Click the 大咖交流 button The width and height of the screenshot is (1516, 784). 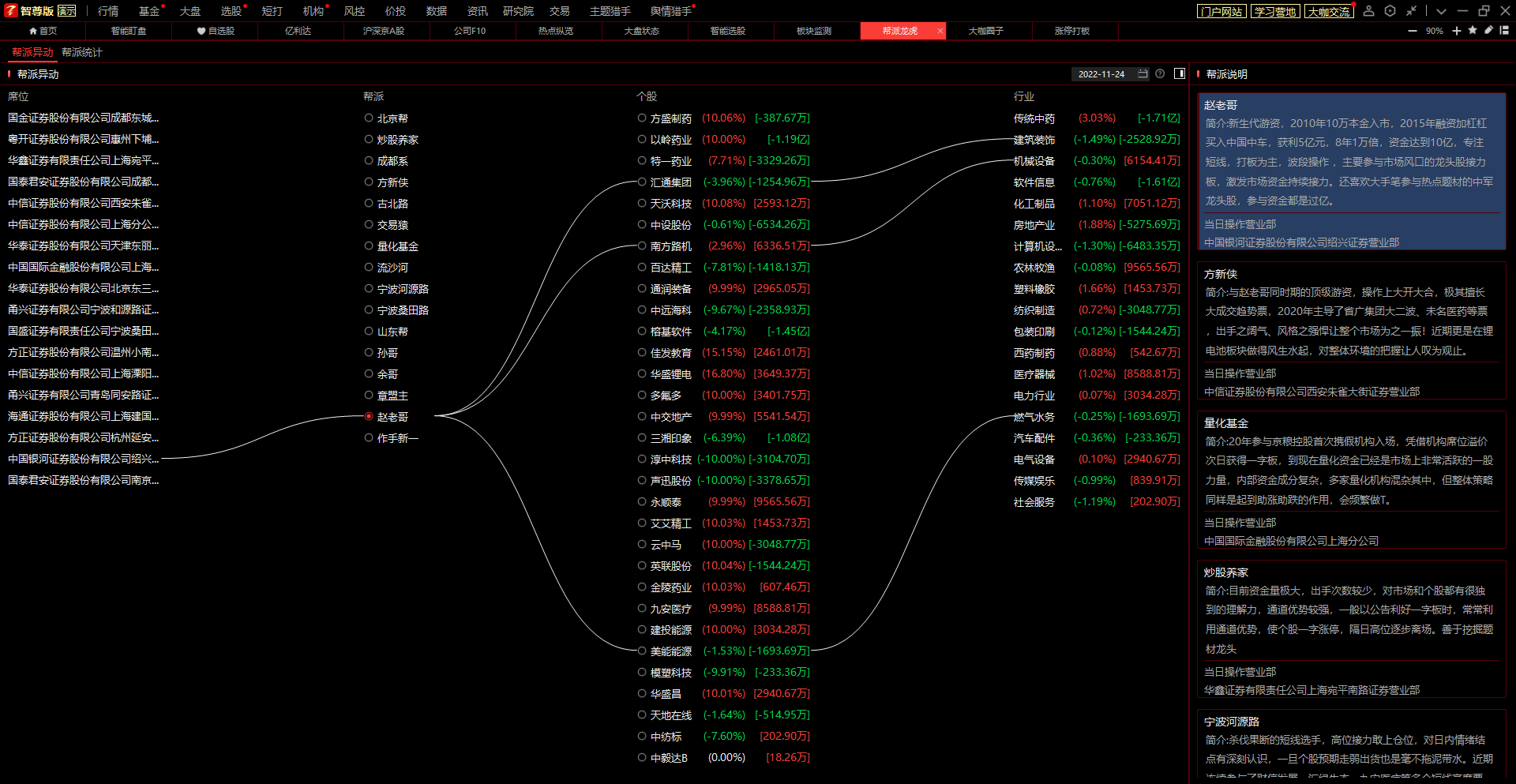(1329, 11)
